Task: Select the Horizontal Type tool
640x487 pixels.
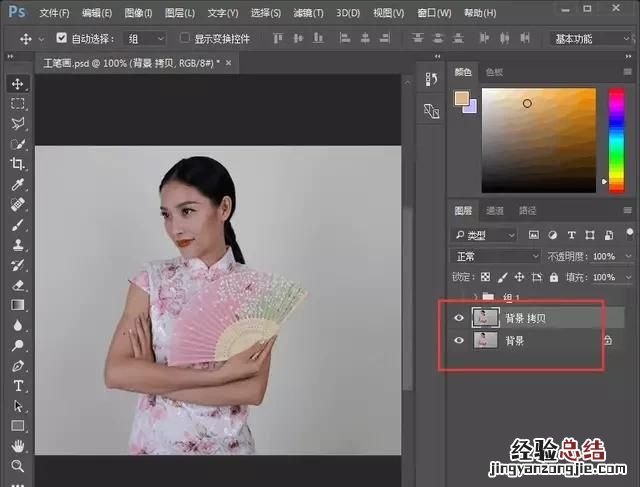Action: (x=18, y=386)
